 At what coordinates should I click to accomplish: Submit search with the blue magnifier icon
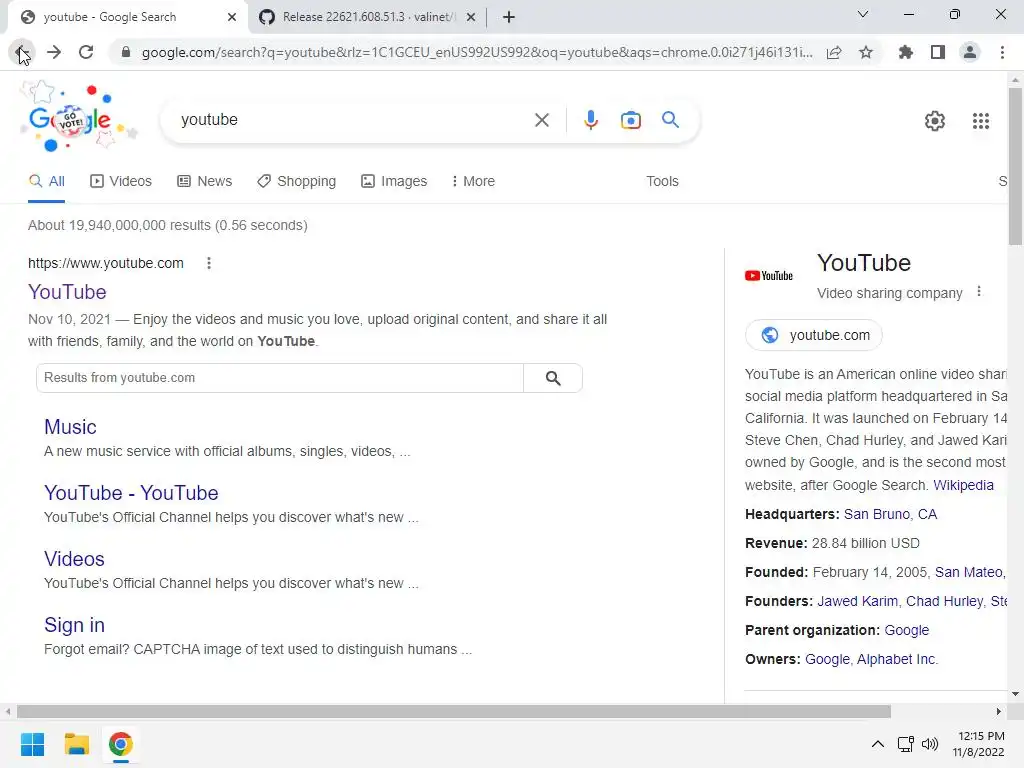(670, 120)
